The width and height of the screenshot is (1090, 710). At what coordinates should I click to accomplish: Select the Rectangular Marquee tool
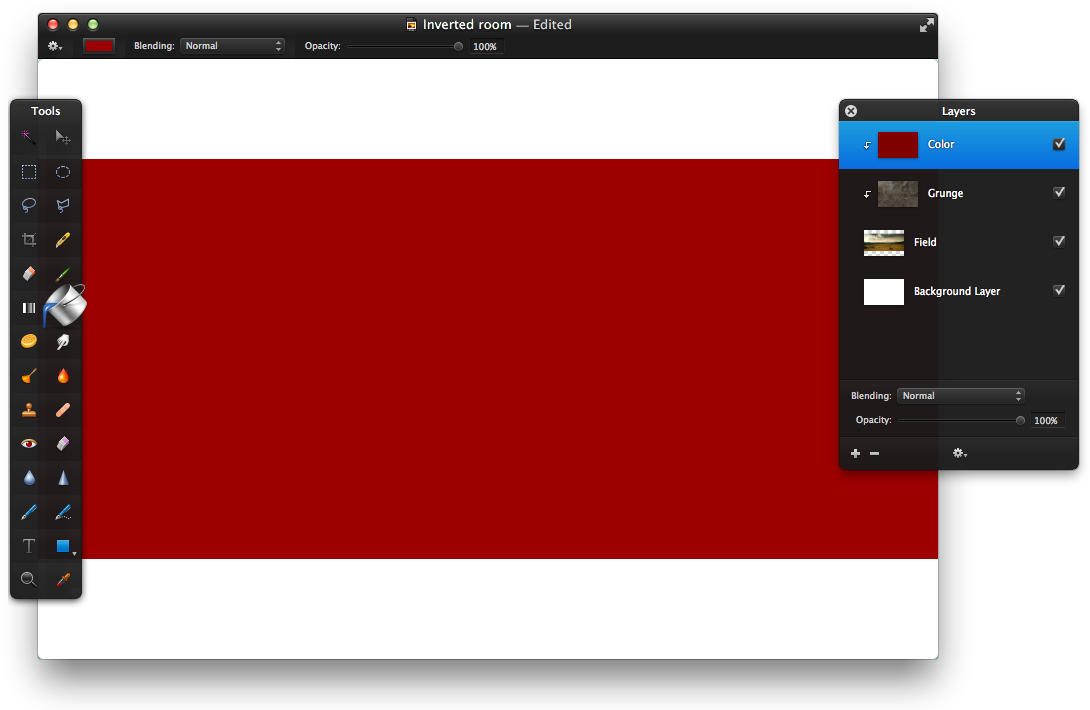(29, 172)
